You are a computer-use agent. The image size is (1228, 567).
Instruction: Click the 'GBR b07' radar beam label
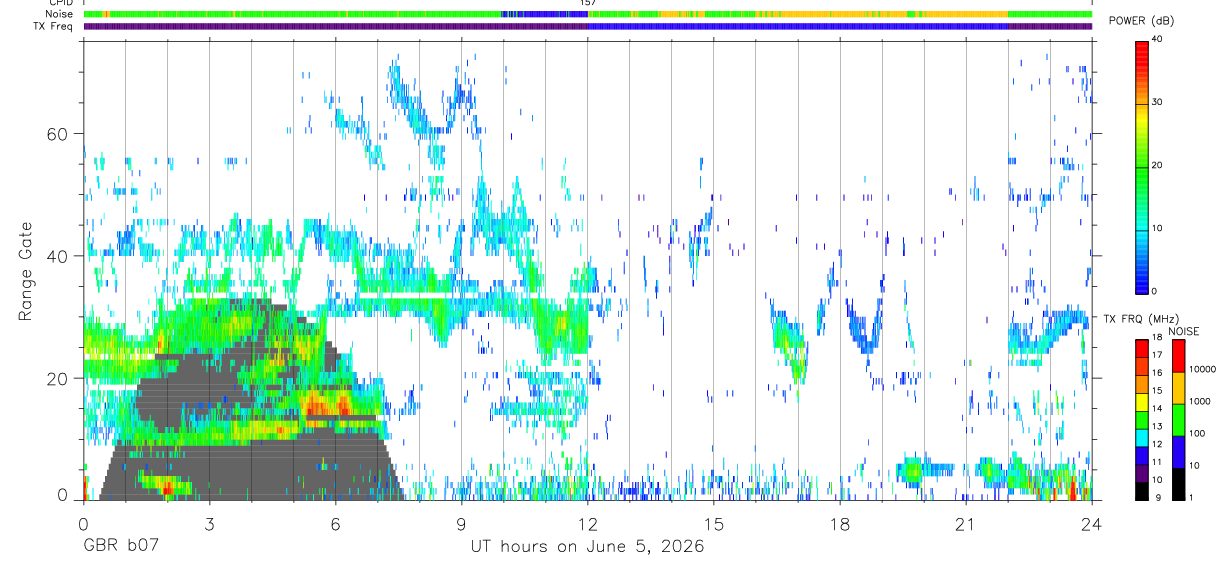pyautogui.click(x=120, y=547)
